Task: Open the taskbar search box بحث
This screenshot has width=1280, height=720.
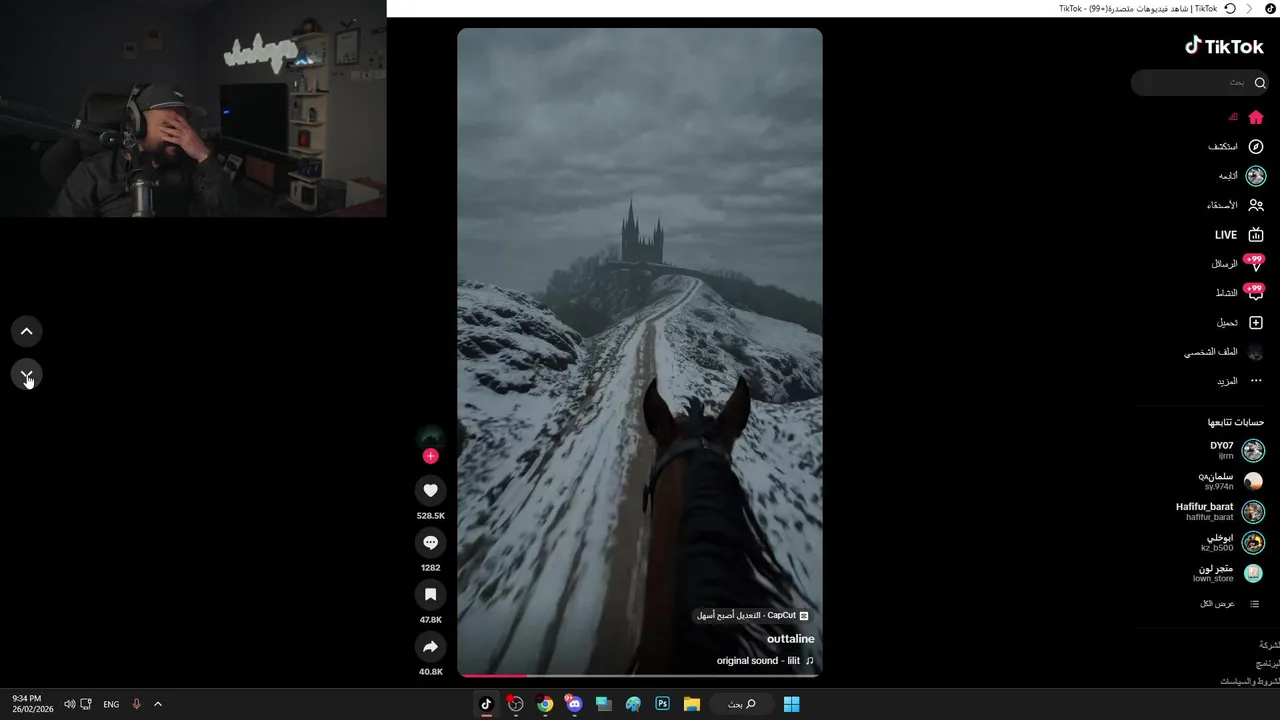Action: click(741, 704)
